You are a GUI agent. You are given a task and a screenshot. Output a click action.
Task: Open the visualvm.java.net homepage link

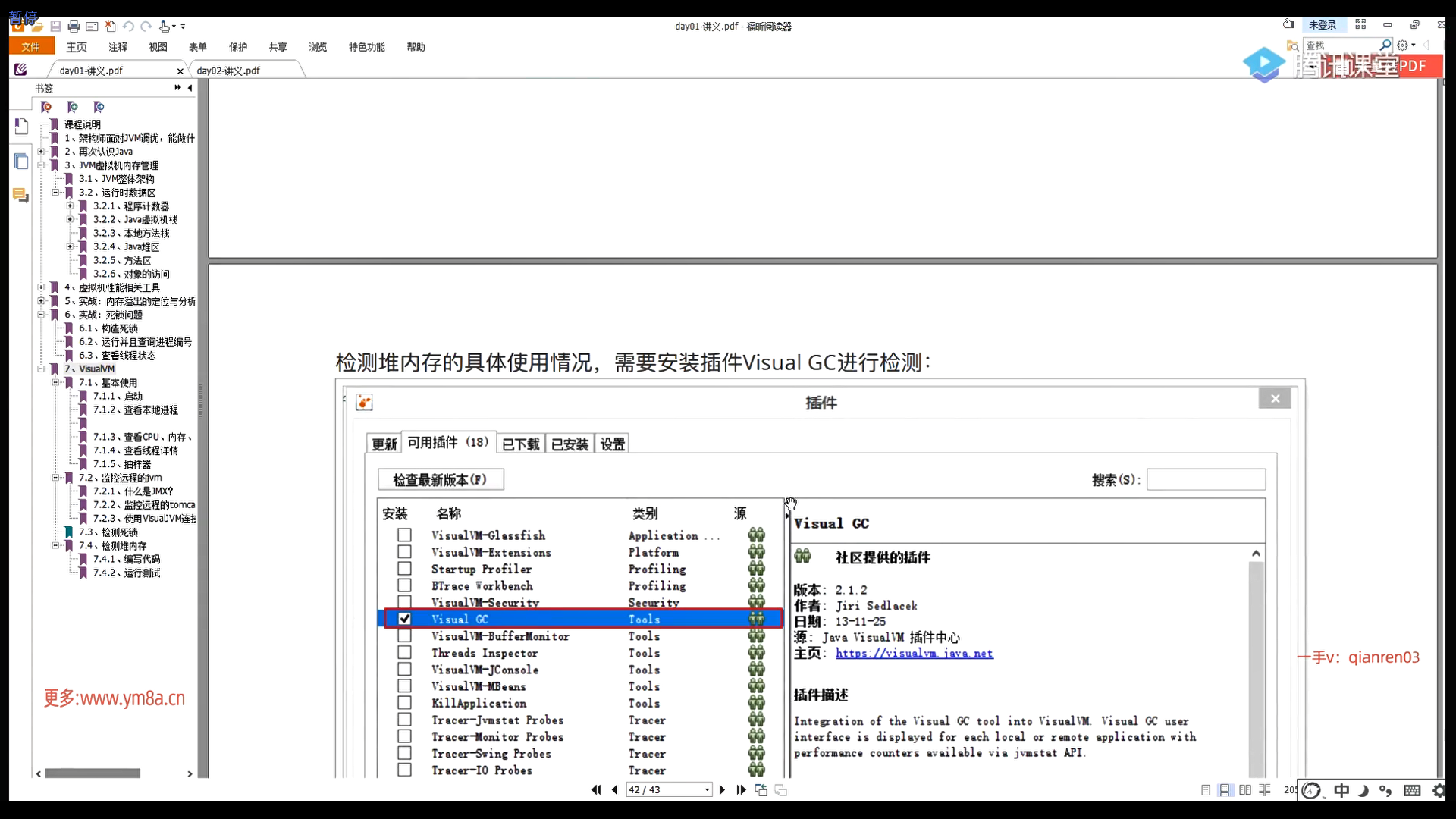914,654
